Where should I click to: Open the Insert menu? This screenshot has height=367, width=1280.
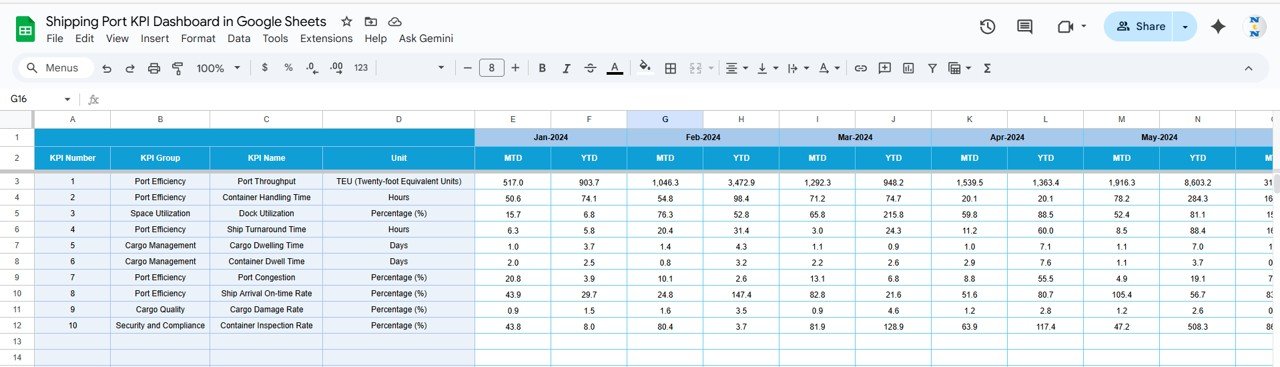pyautogui.click(x=155, y=38)
